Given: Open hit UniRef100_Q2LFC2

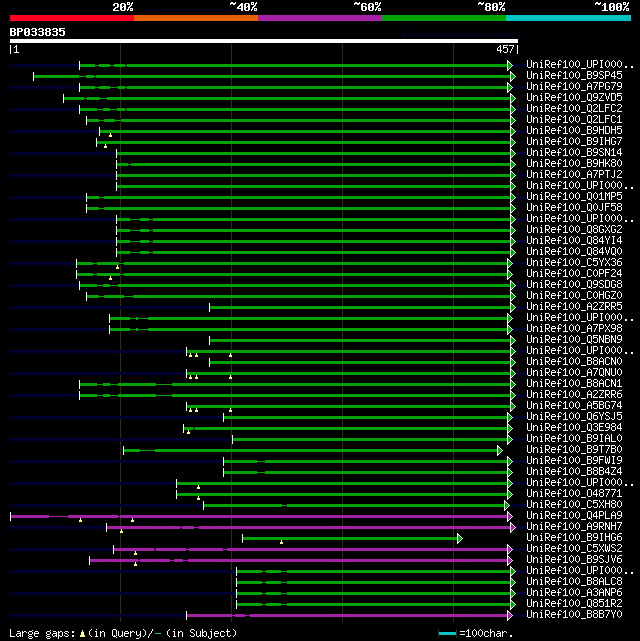Looking at the screenshot, I should click(574, 109).
